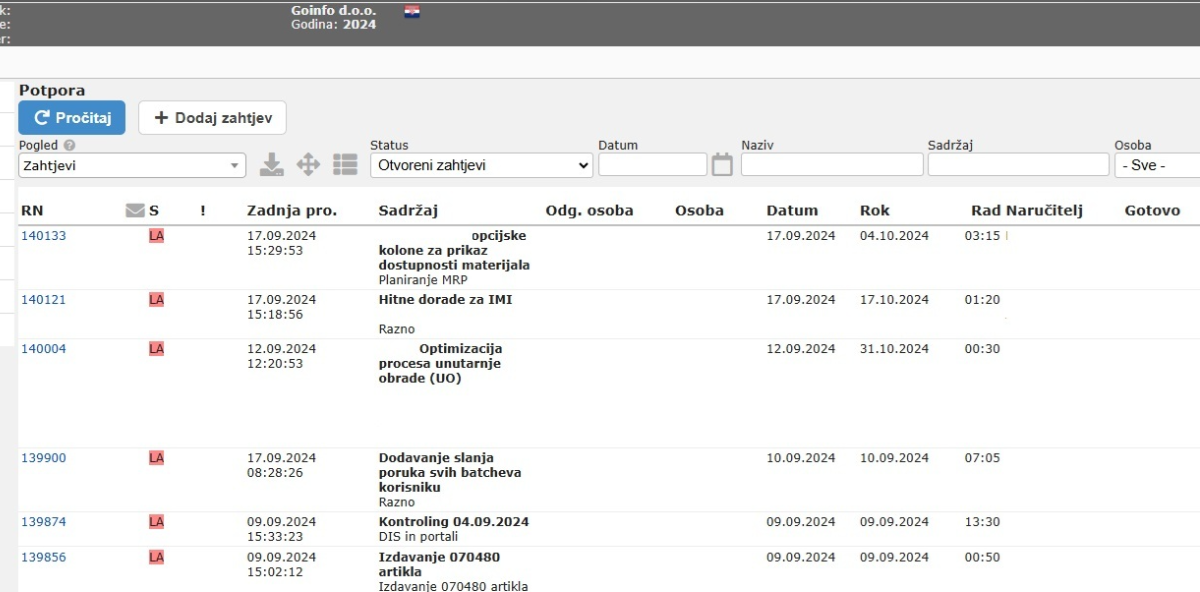Open request link 139856
This screenshot has height=592, width=1200.
[x=44, y=557]
